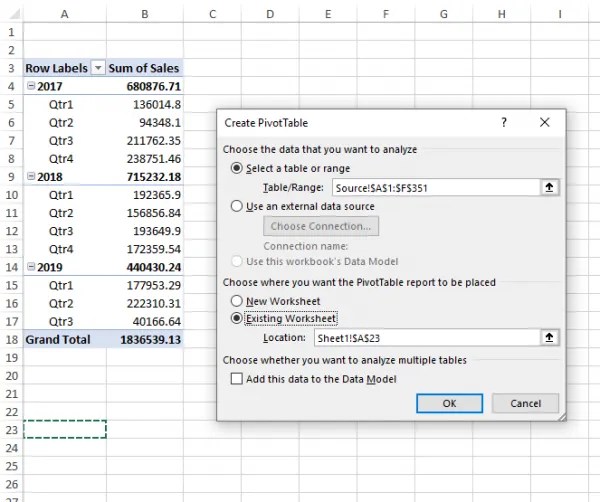Click the collapse range icon beside Location
Image resolution: width=600 pixels, height=502 pixels.
(549, 337)
